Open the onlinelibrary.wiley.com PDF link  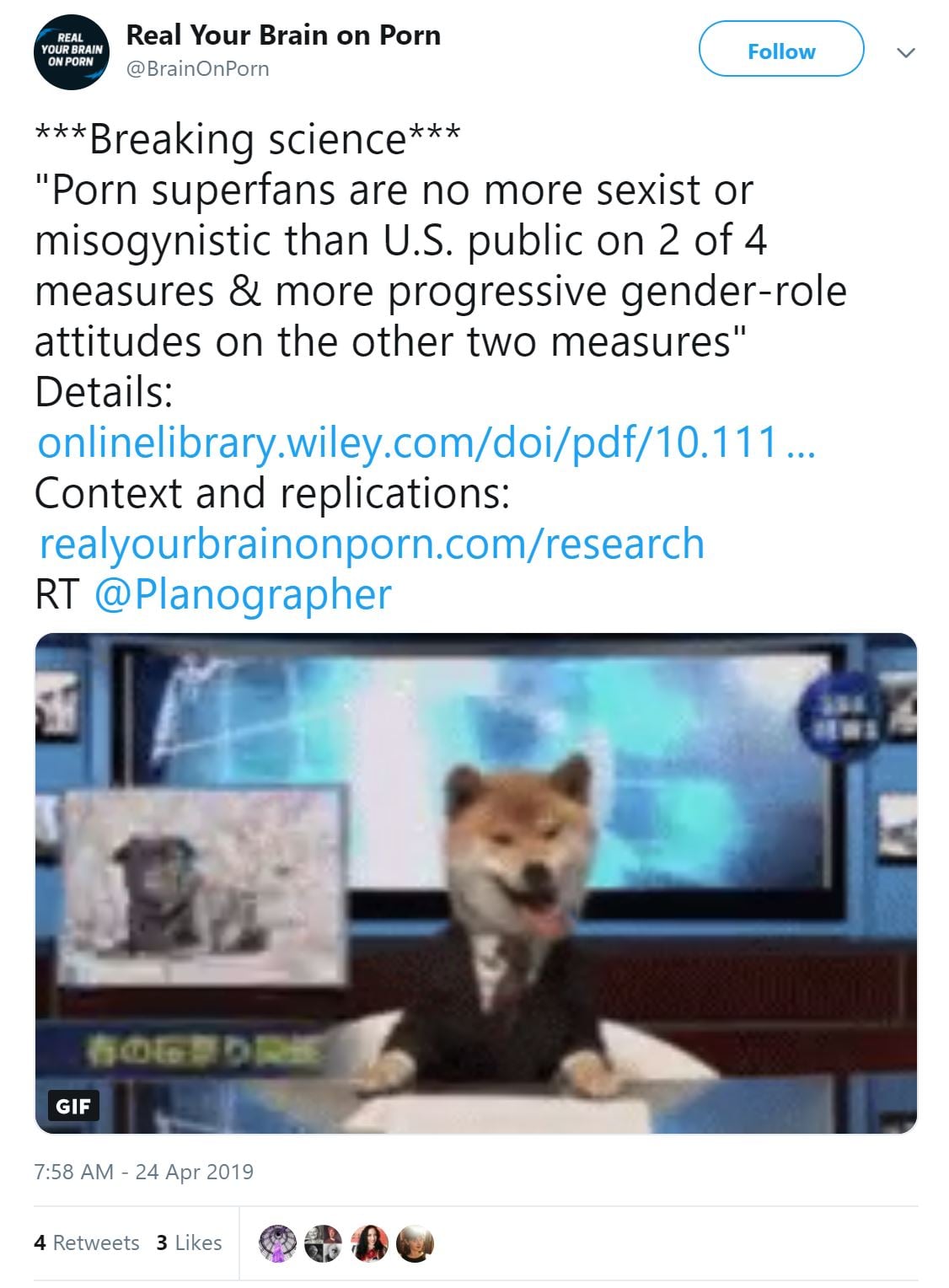(x=426, y=442)
